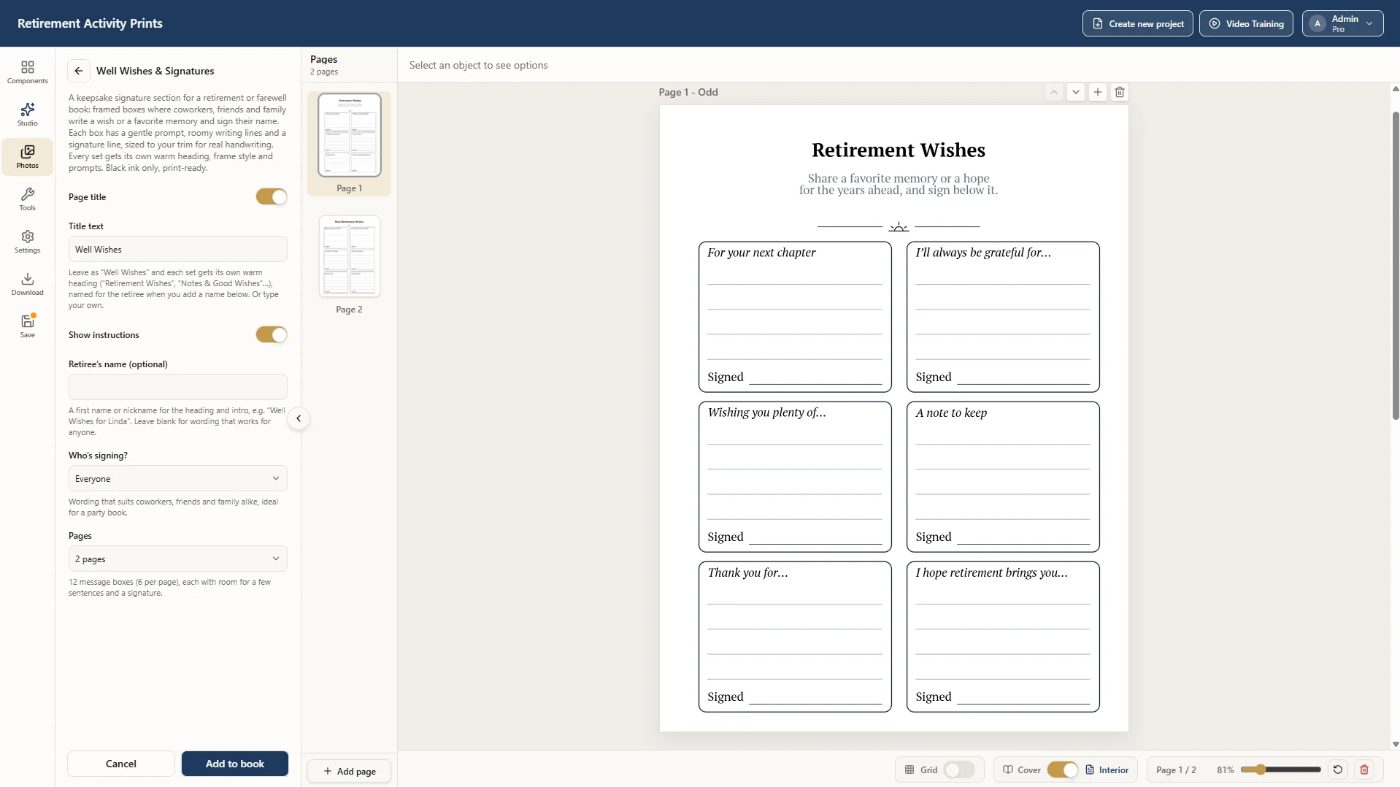Add a page after Page 1 via plus icon
1400x787 pixels.
1097,92
